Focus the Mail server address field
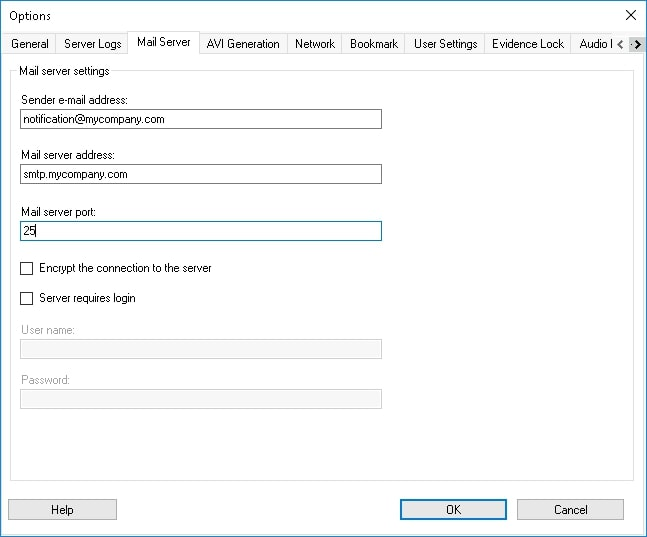This screenshot has width=647, height=537. [x=201, y=174]
